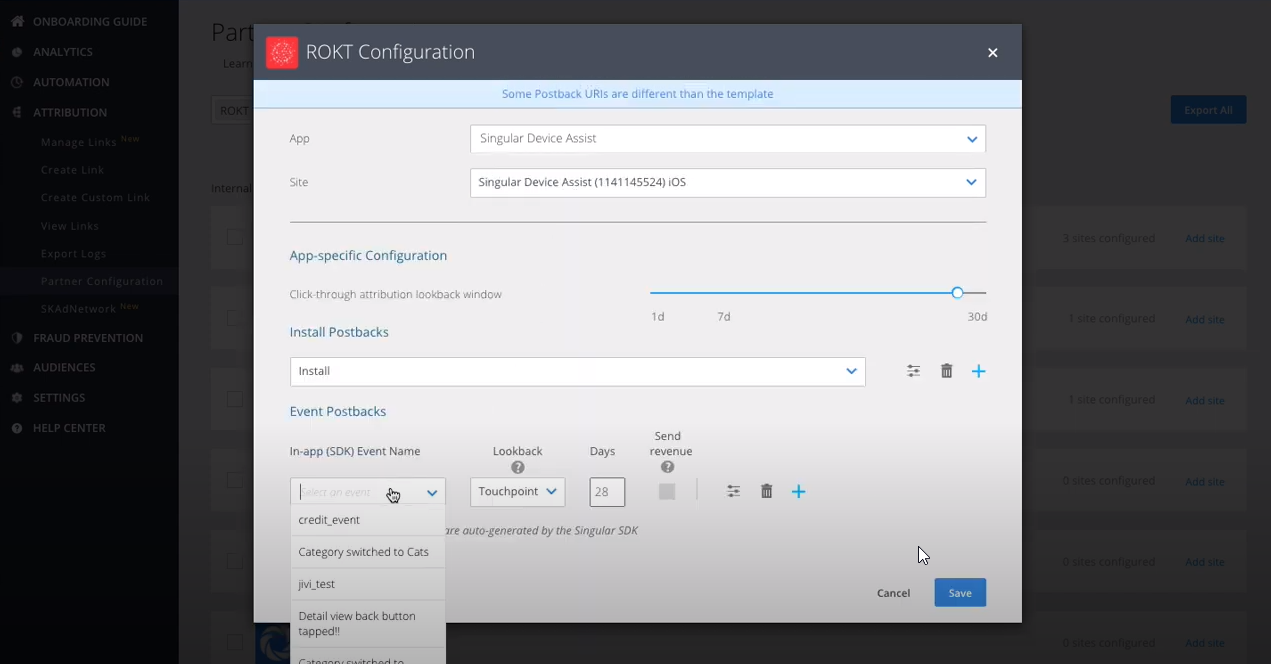Screen dimensions: 1271x664
Task: Open Create Link in sidebar
Action: 72,170
